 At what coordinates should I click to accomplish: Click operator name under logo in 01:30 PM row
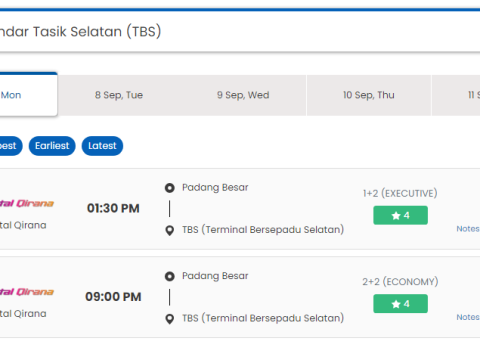pos(23,225)
